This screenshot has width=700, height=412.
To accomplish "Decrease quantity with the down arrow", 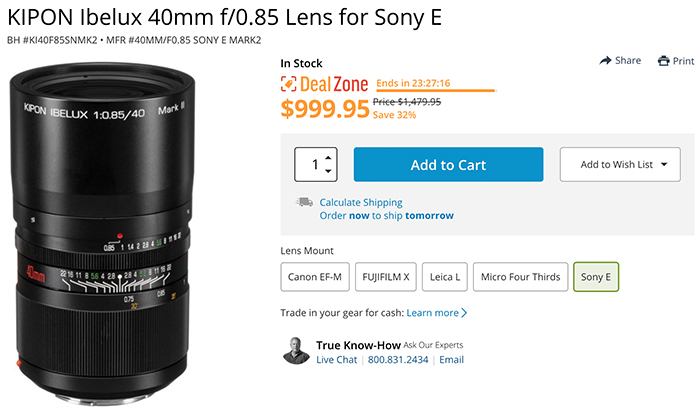I will coord(328,171).
